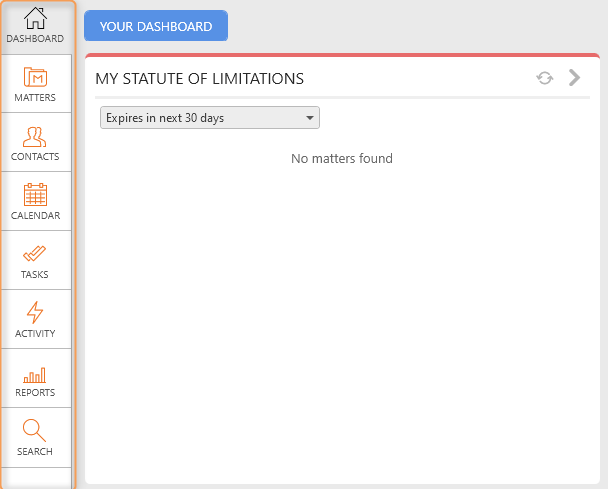Open the 'Expires in next 30 days' dropdown
Viewport: 608px width, 489px height.
[209, 118]
